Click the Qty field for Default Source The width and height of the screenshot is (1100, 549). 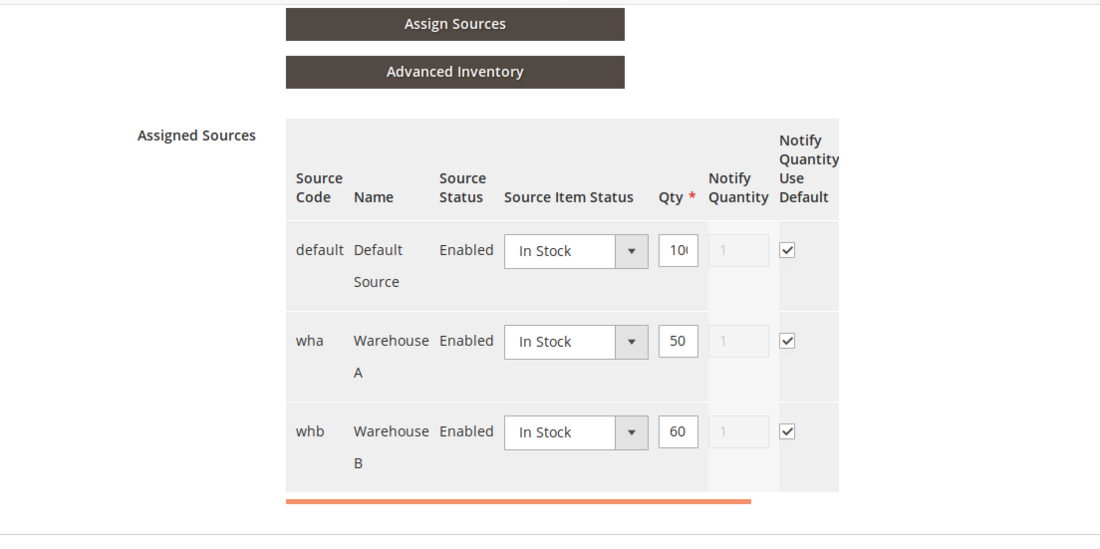(678, 251)
